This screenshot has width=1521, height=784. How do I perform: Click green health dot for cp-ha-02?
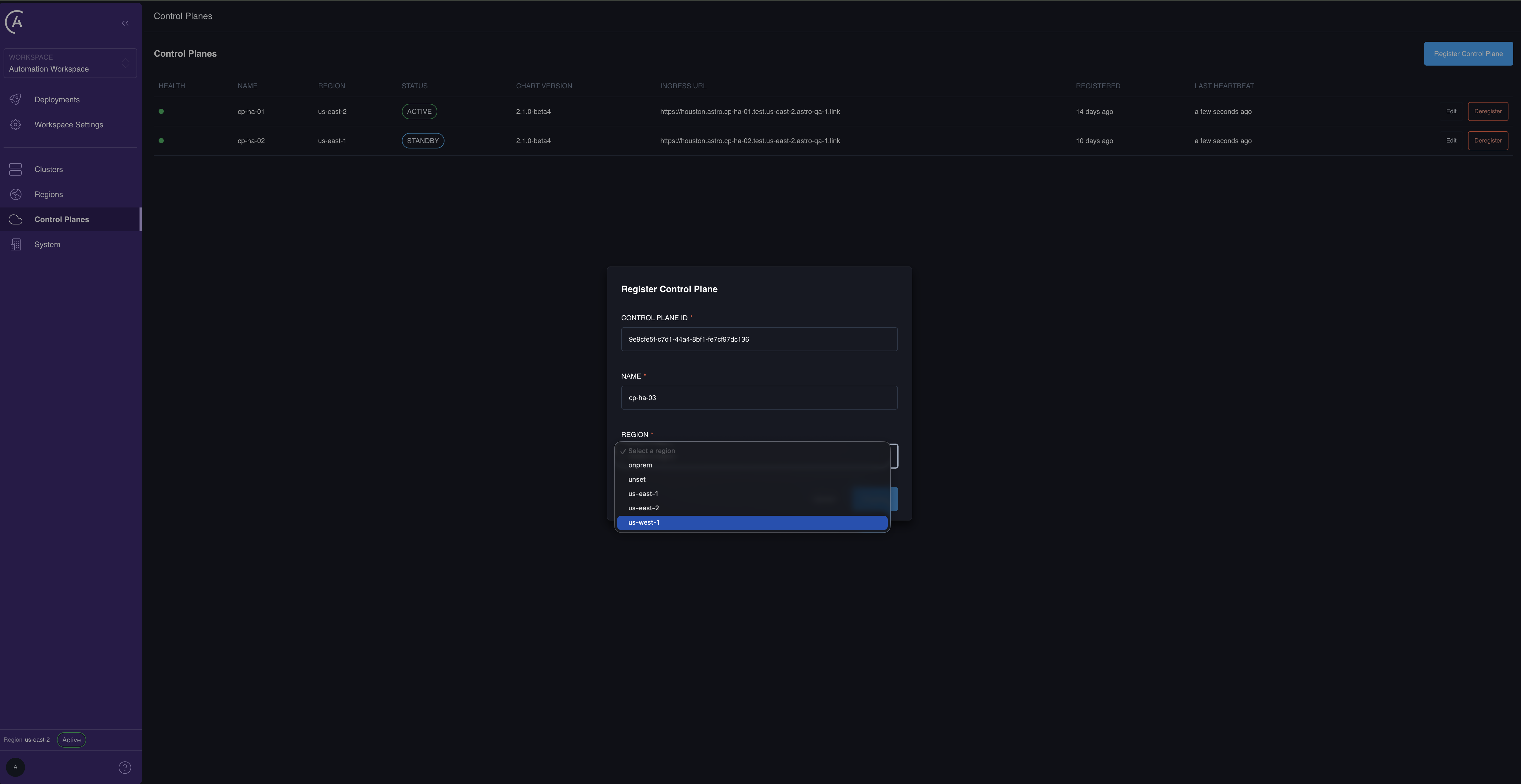tap(161, 140)
